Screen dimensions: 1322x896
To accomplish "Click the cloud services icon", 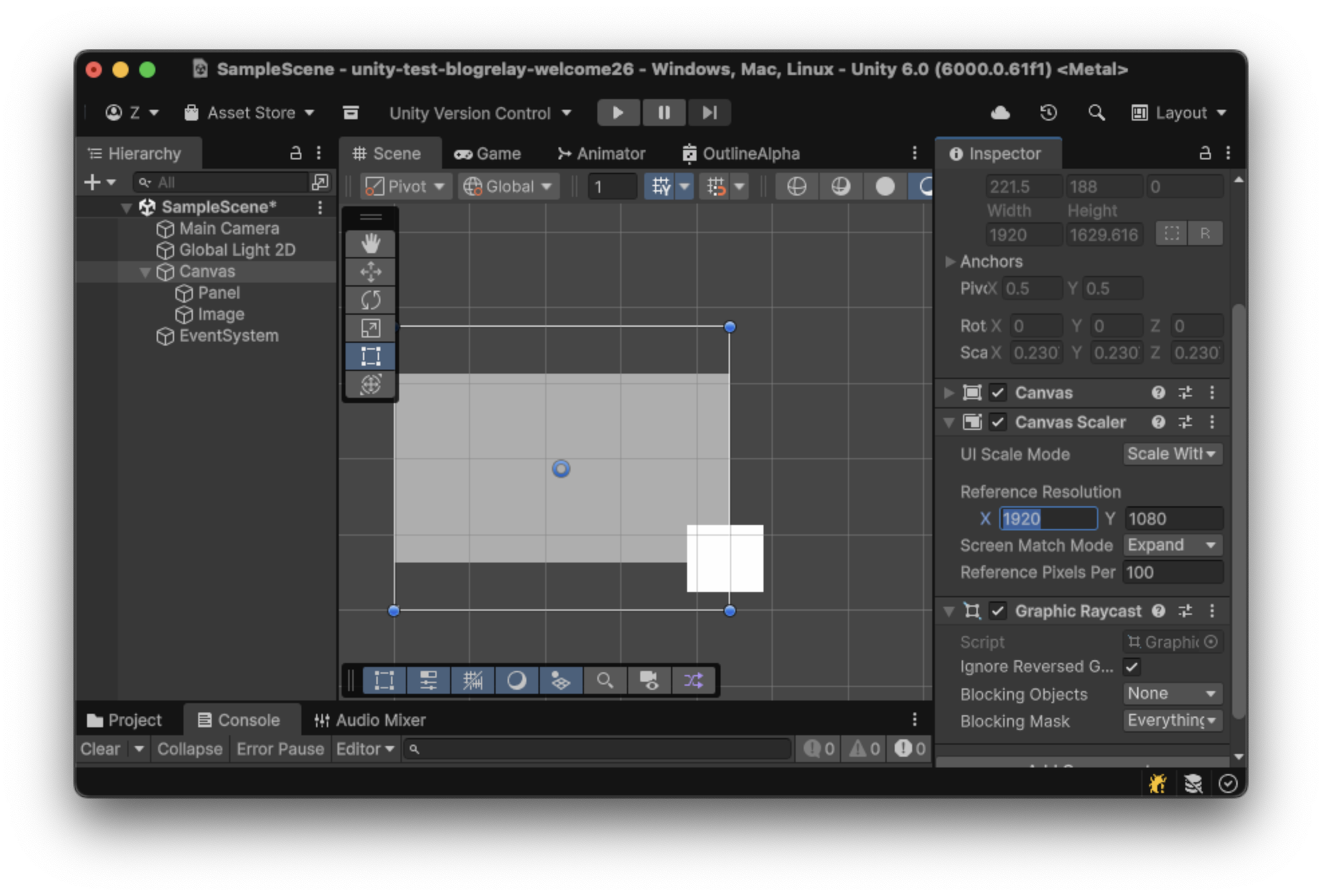I will point(1000,113).
